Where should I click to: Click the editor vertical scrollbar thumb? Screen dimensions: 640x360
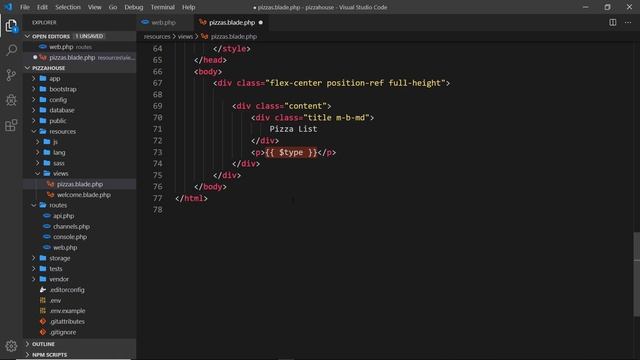(x=636, y=274)
